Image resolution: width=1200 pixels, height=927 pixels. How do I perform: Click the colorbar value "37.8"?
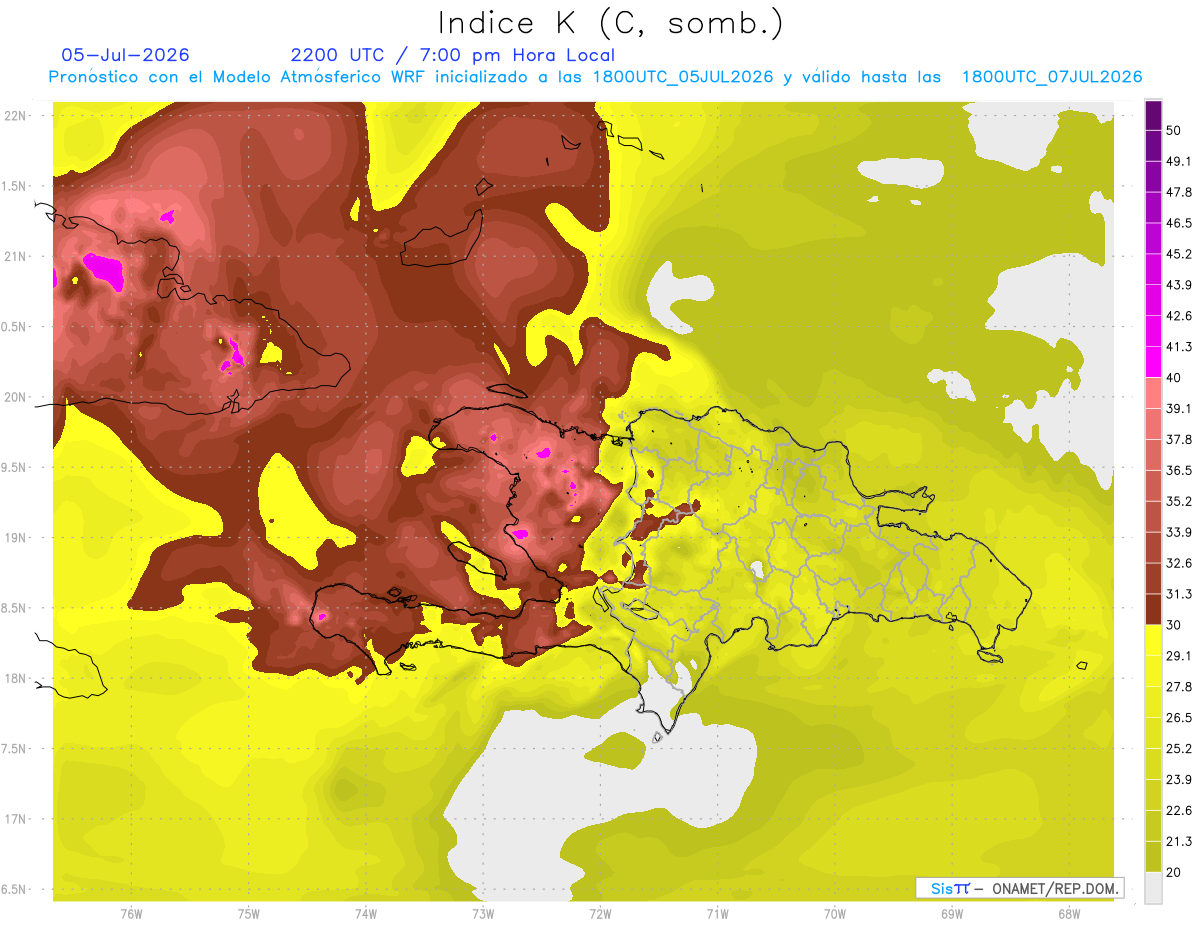pyautogui.click(x=1178, y=439)
